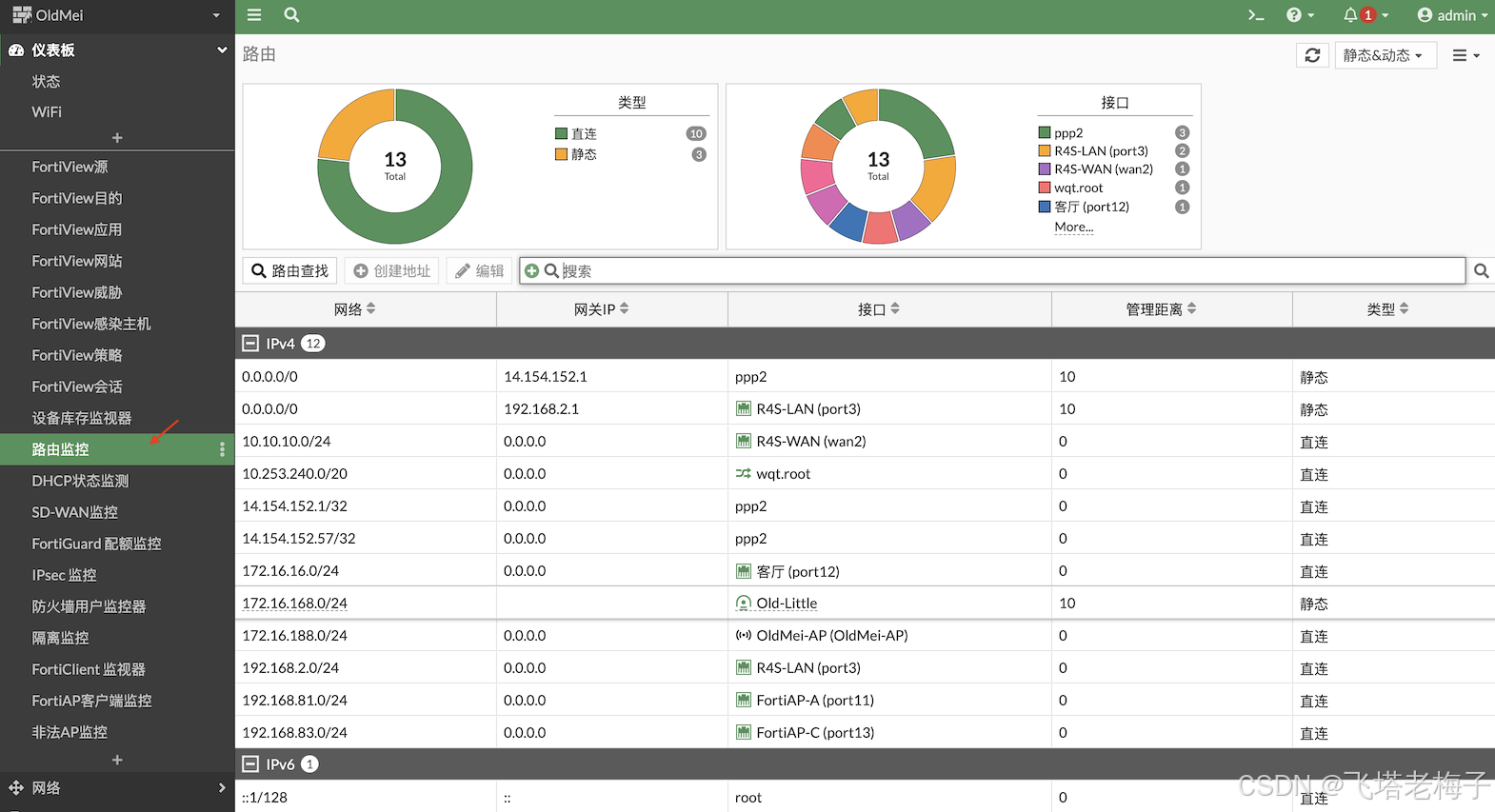Image resolution: width=1495 pixels, height=812 pixels.
Task: Add a monitor with the lower plus
Action: pos(117,760)
